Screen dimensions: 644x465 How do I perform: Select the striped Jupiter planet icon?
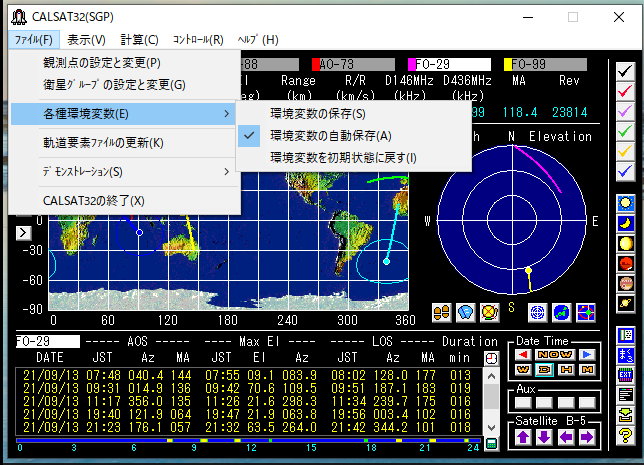point(626,283)
